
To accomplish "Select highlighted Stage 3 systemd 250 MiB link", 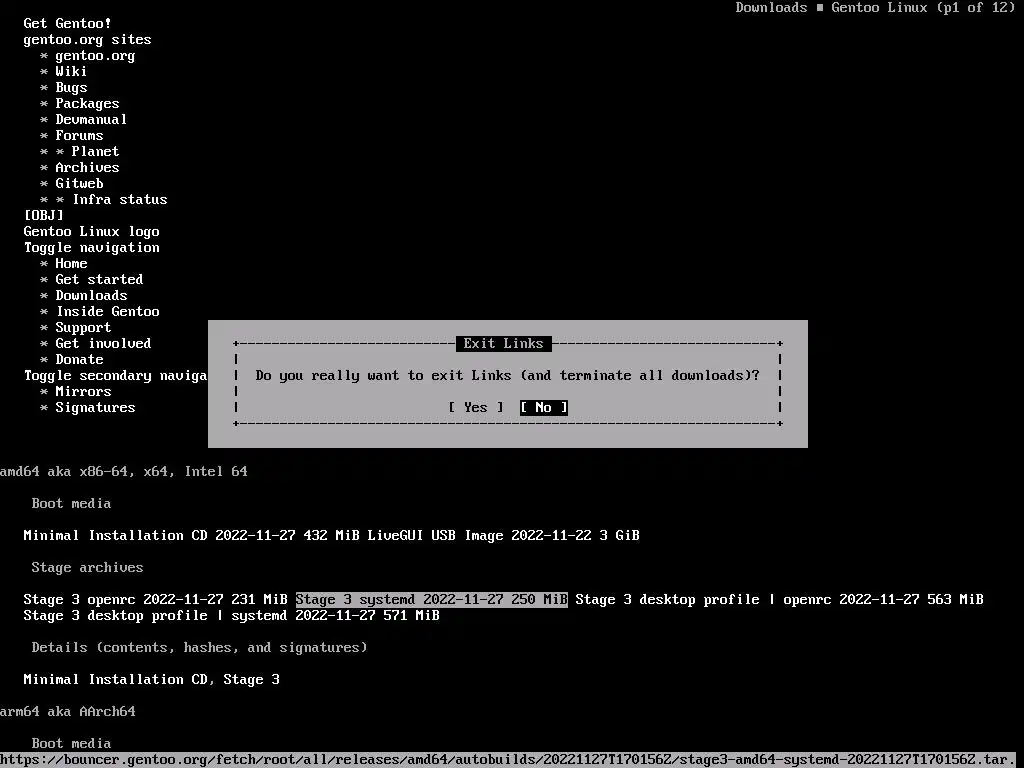I will tap(432, 600).
